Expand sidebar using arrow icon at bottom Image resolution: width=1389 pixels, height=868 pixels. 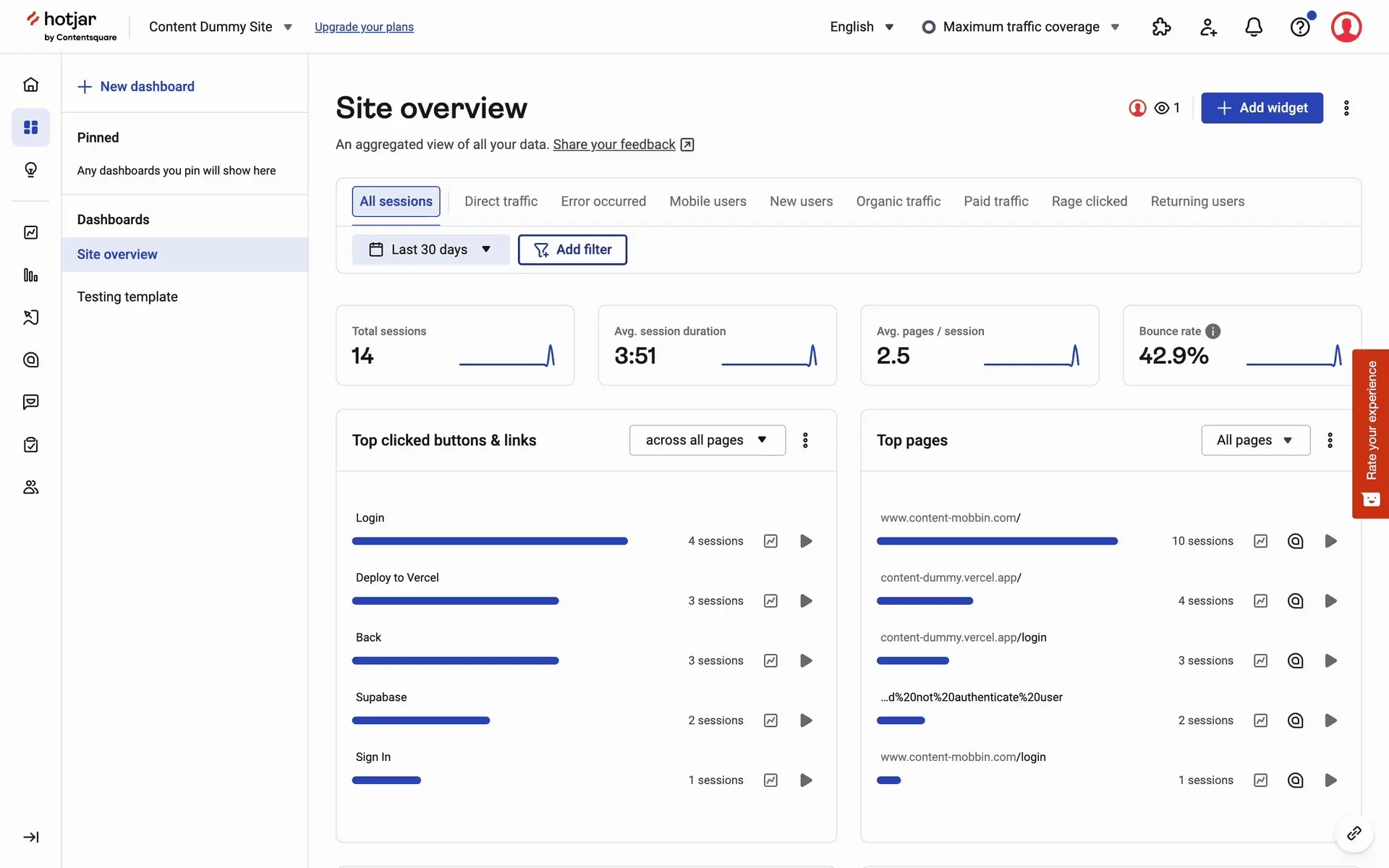click(x=30, y=837)
